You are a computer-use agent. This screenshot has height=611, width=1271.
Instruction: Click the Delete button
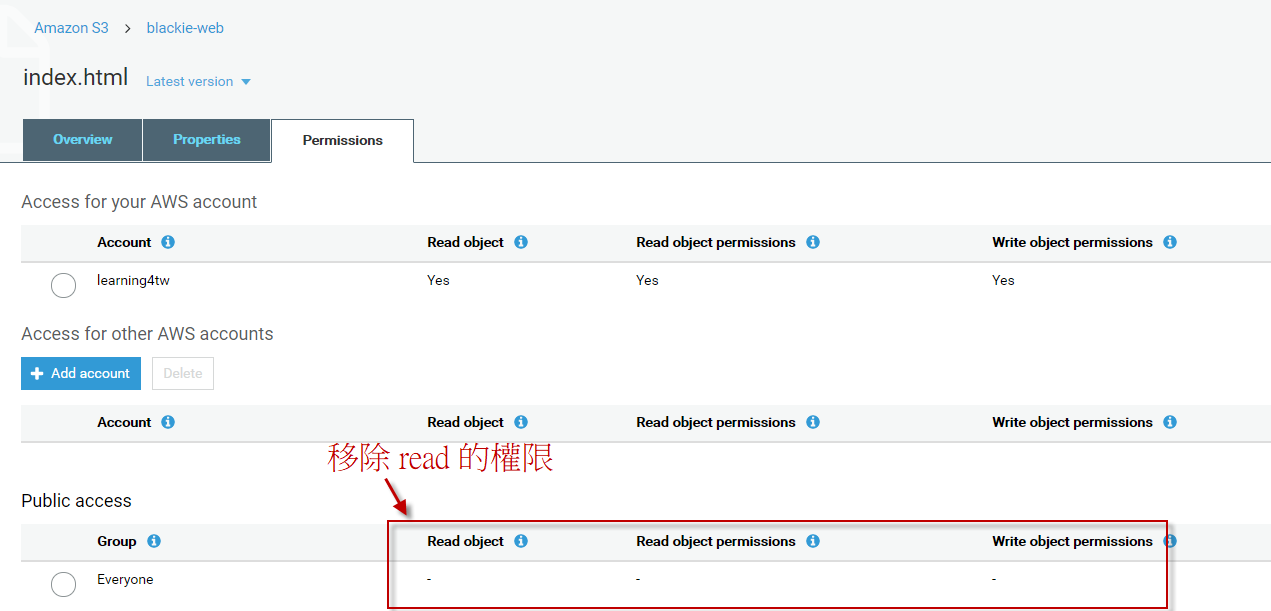point(183,373)
